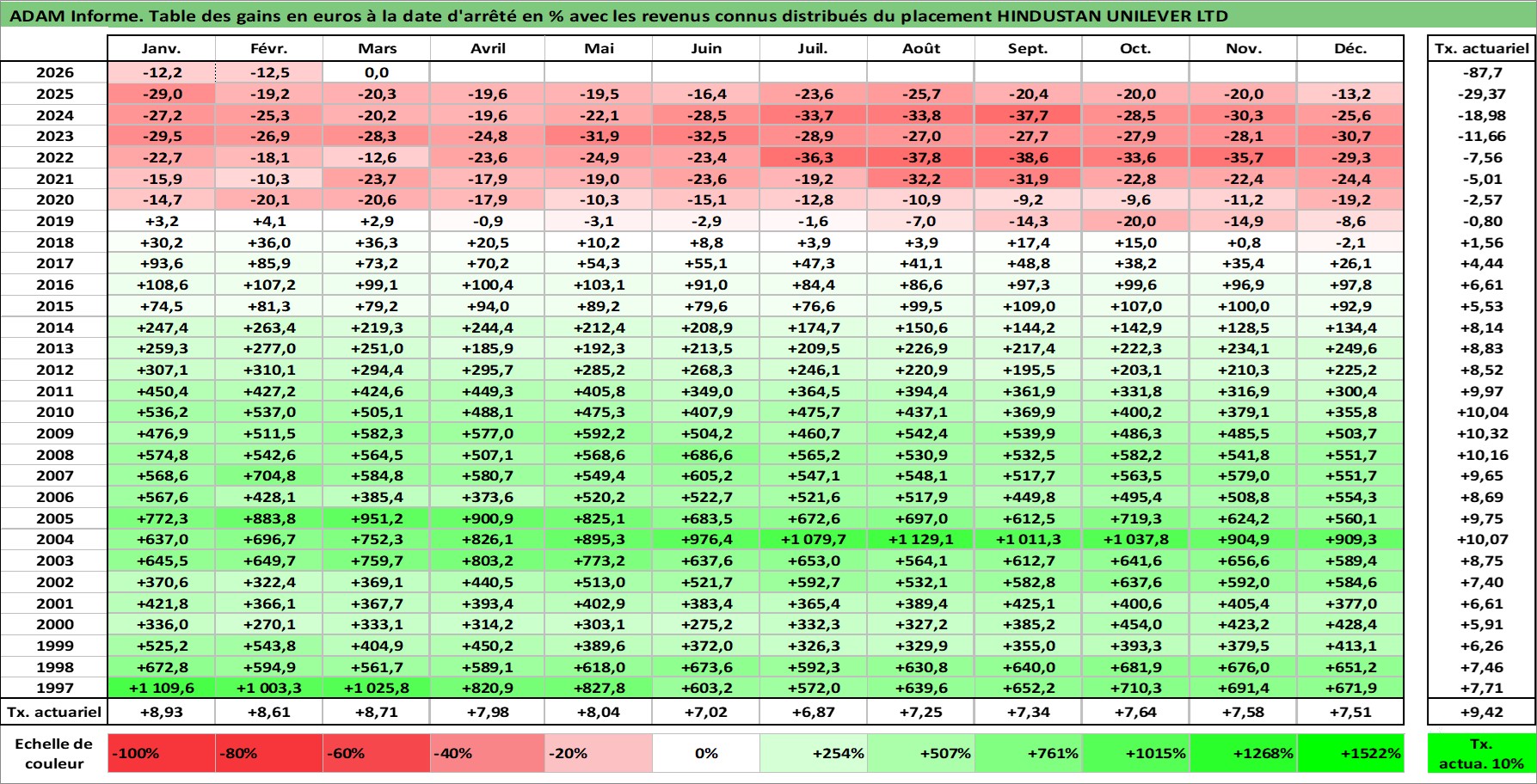Select the '+686,6' cell in 2008 Juin

706,455
